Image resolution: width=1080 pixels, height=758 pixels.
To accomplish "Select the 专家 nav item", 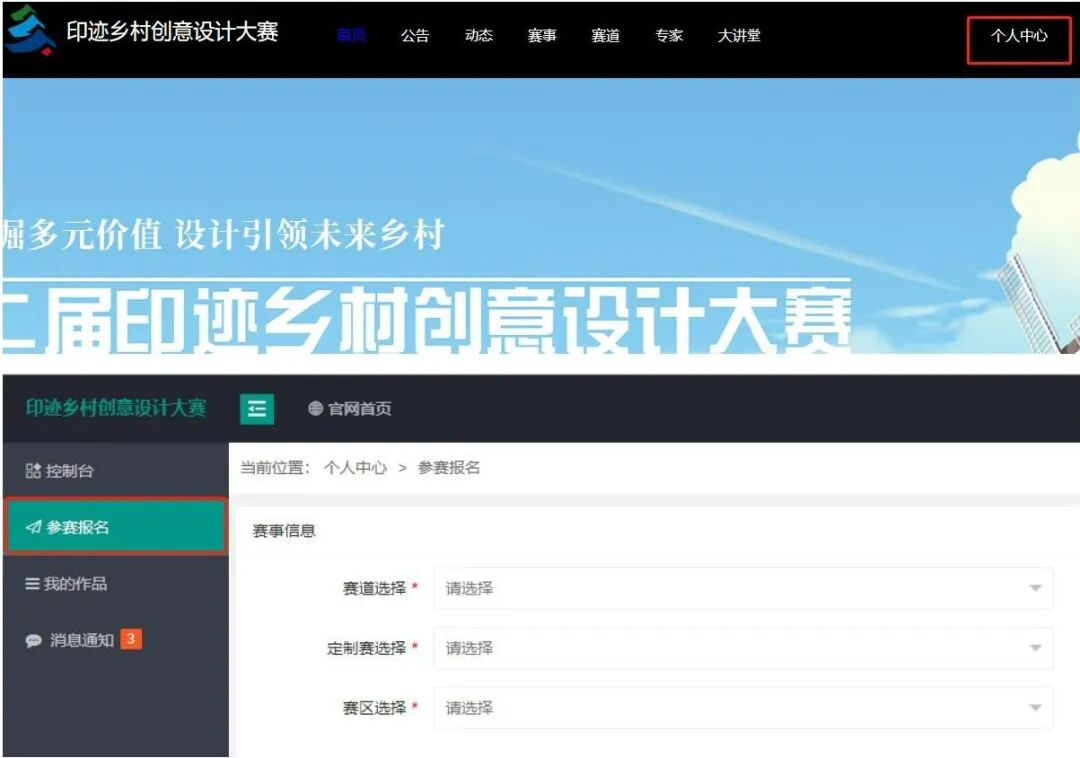I will click(669, 36).
